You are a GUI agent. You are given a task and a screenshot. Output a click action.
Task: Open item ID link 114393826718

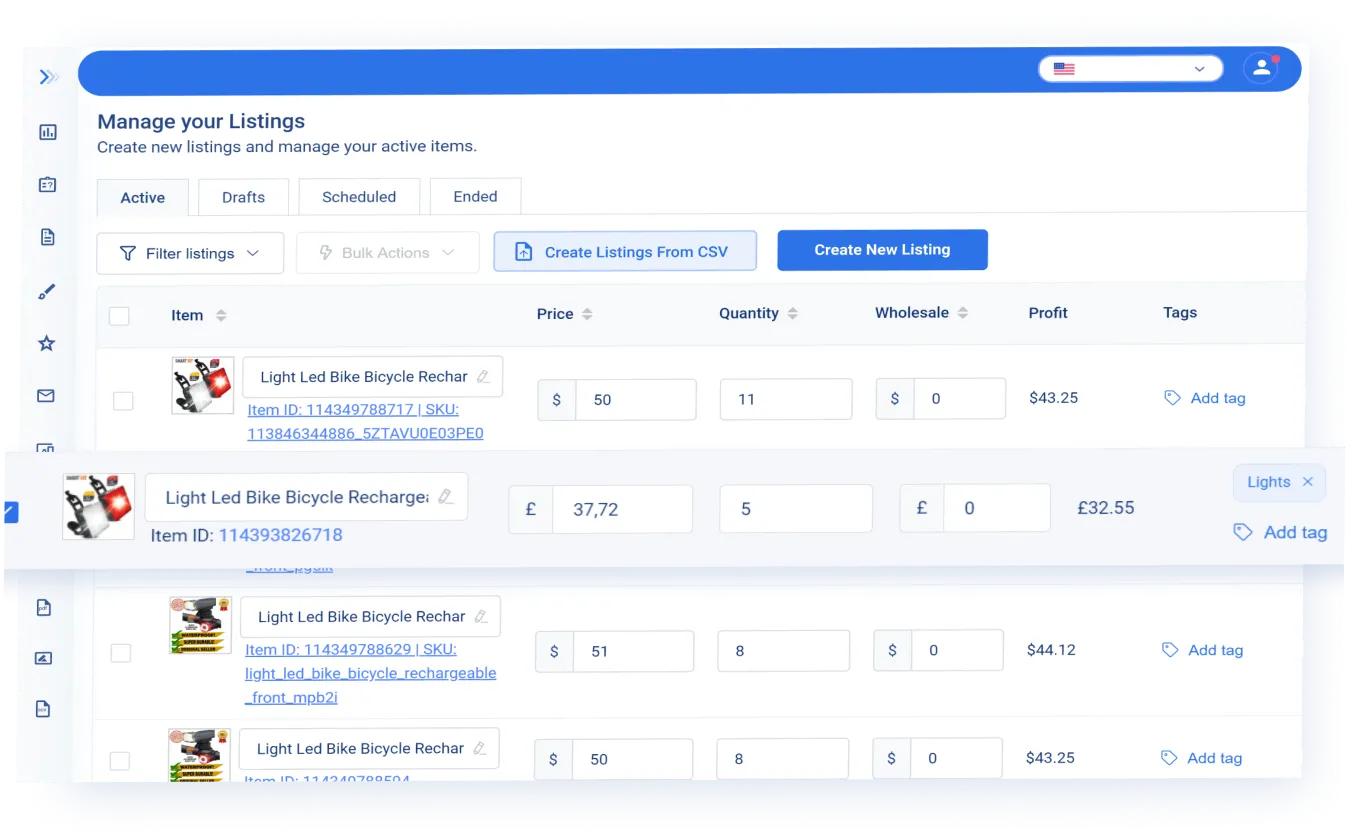click(x=281, y=535)
